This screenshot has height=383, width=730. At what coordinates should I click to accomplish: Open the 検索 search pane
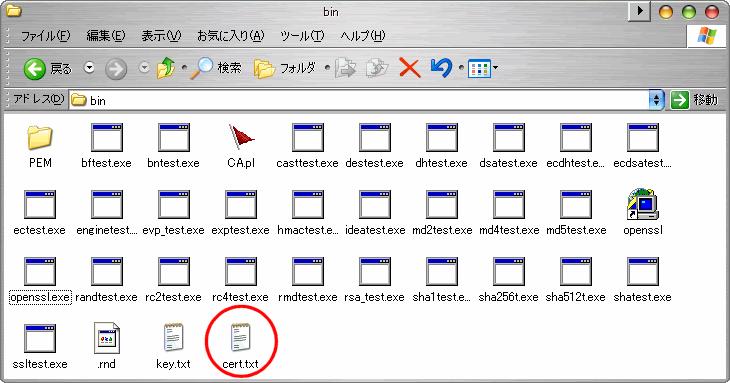[216, 68]
